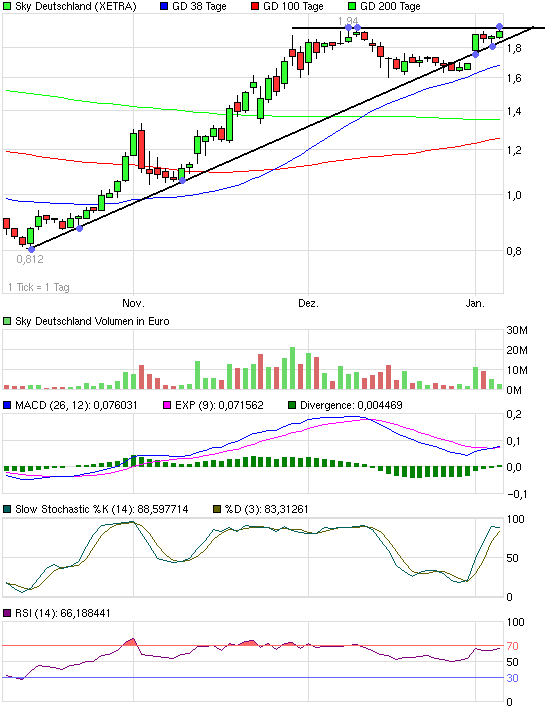Click the green Sky Deutschland (XETRA) legend swatch
The image size is (545, 710).
(x=7, y=7)
